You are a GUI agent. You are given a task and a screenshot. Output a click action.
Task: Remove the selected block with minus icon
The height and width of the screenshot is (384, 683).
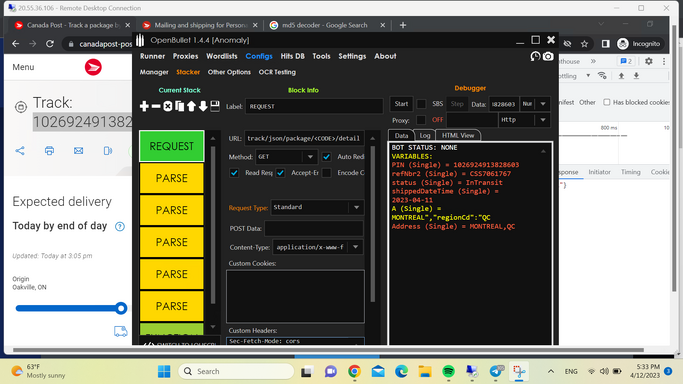[x=156, y=106]
